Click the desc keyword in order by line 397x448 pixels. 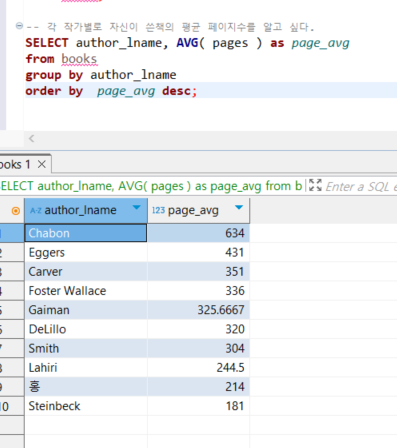tap(177, 91)
